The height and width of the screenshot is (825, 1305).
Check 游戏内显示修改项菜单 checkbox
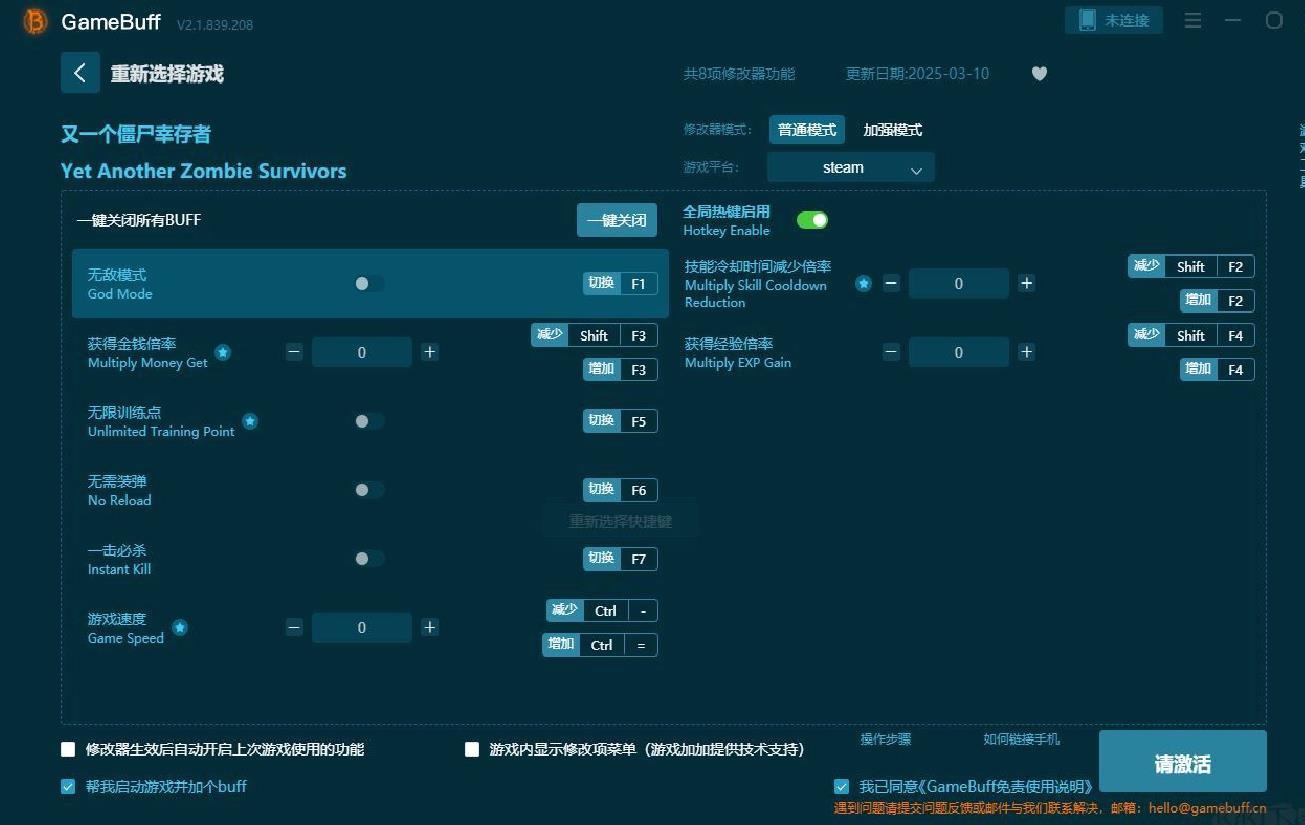pyautogui.click(x=472, y=749)
